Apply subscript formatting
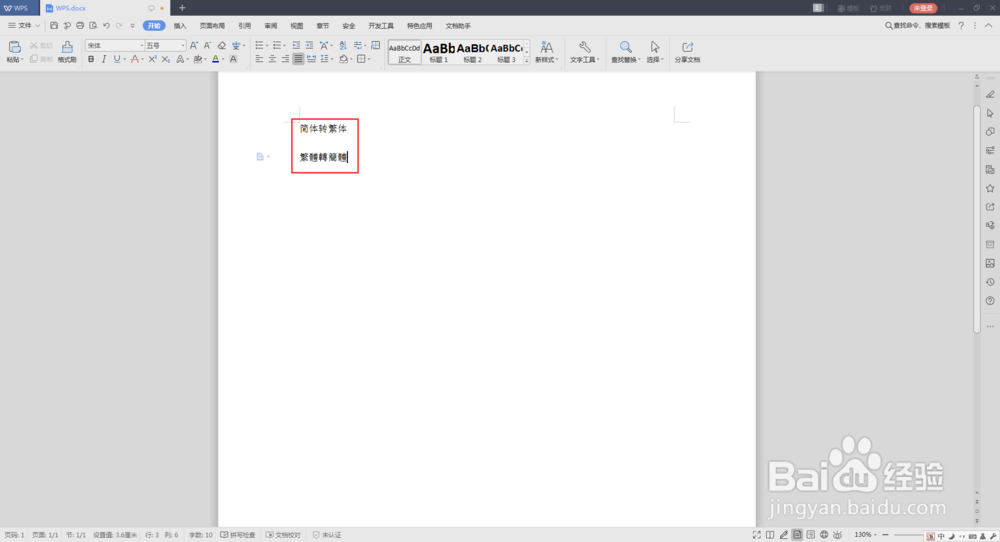1000x542 pixels. coord(165,59)
